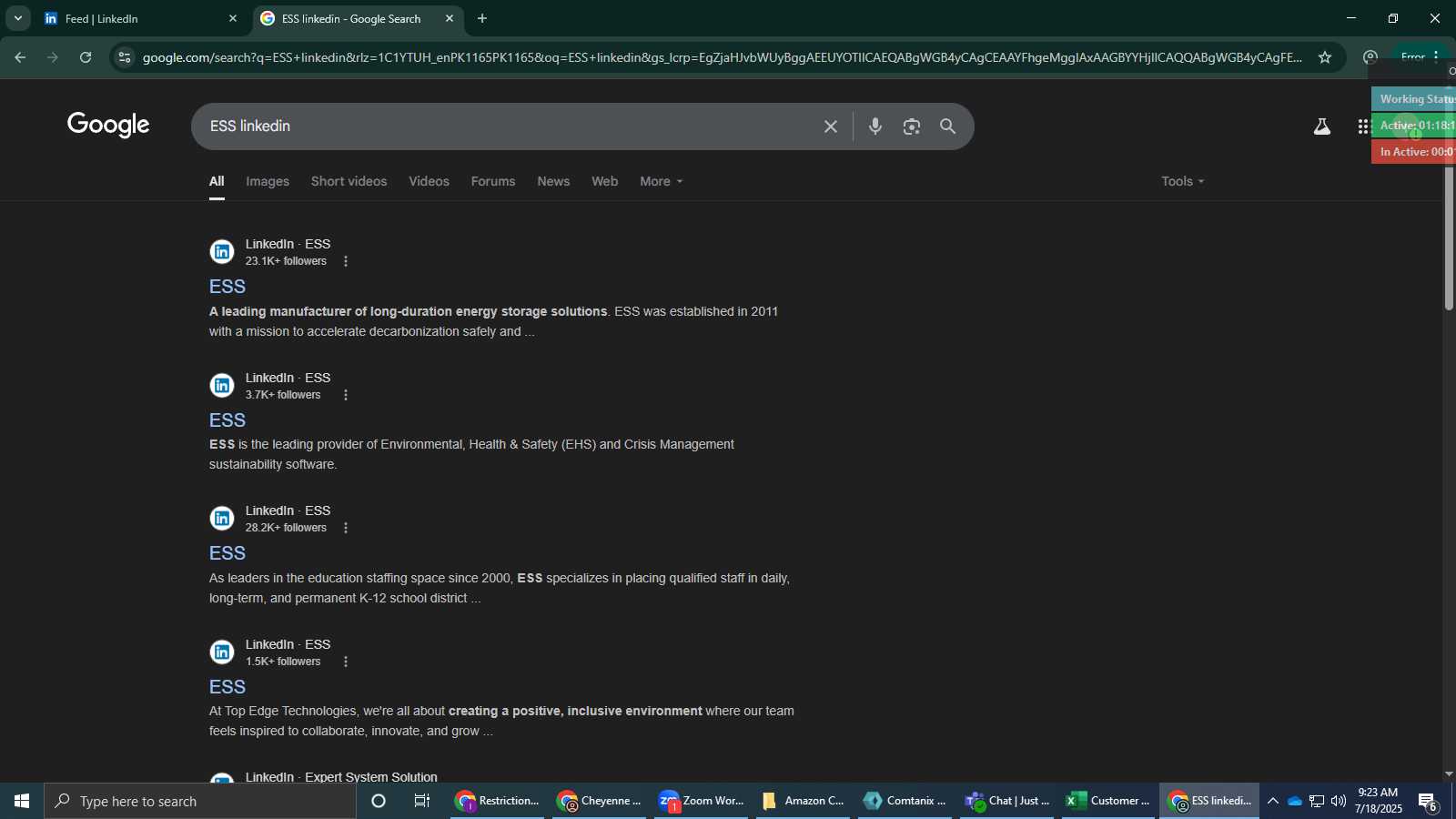This screenshot has height=819, width=1456.
Task: Go forward with the forward arrow
Action: (x=53, y=57)
